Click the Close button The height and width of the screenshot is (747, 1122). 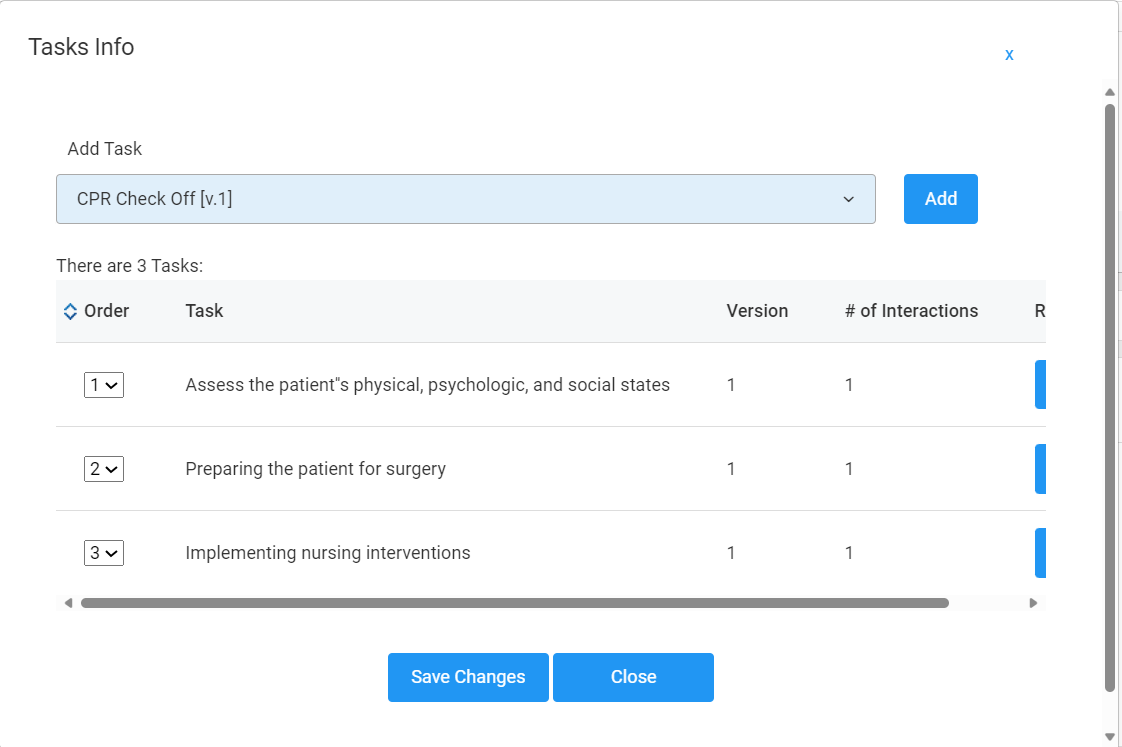point(633,677)
